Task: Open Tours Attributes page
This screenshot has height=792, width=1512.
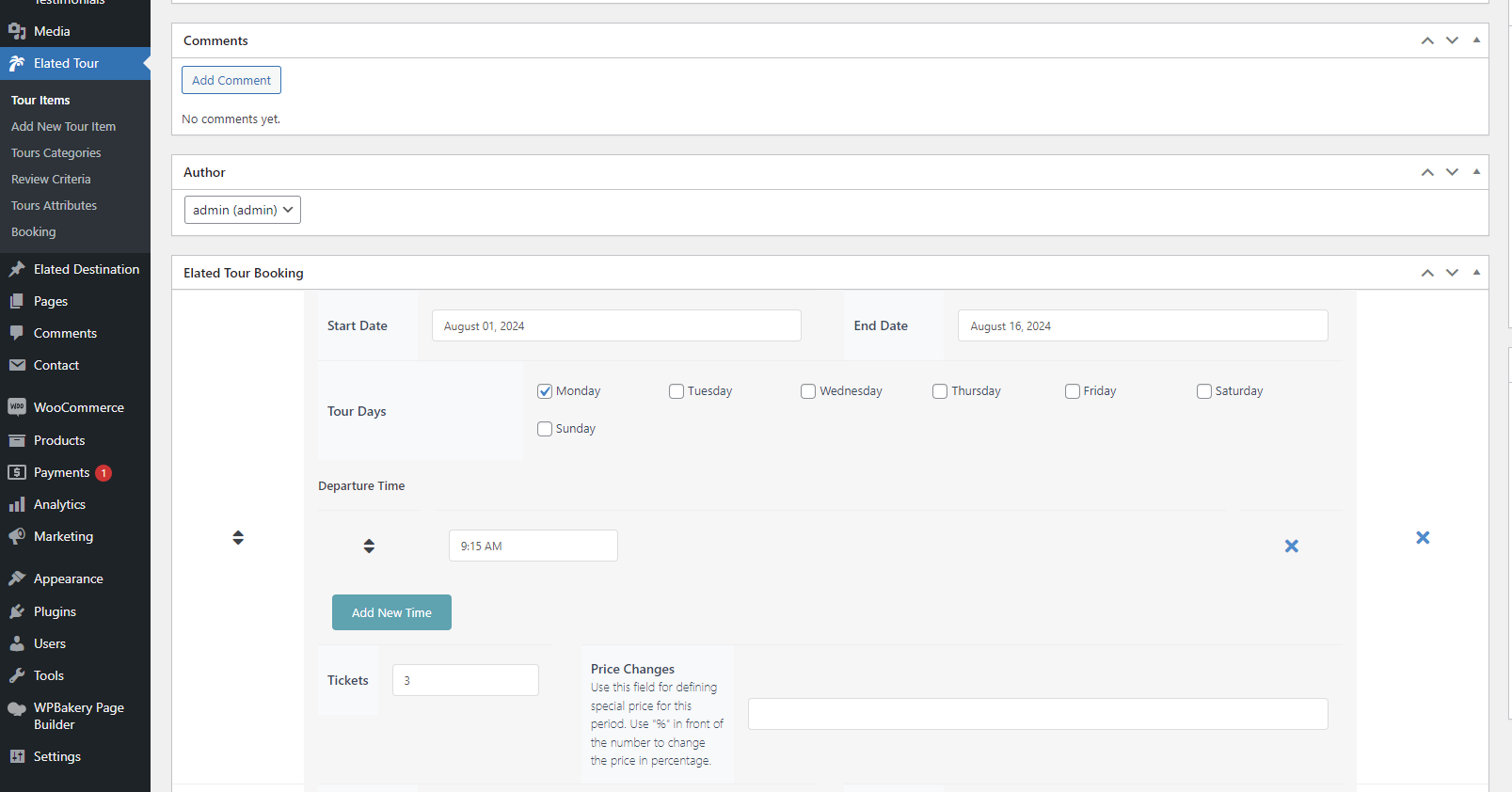Action: click(x=54, y=205)
